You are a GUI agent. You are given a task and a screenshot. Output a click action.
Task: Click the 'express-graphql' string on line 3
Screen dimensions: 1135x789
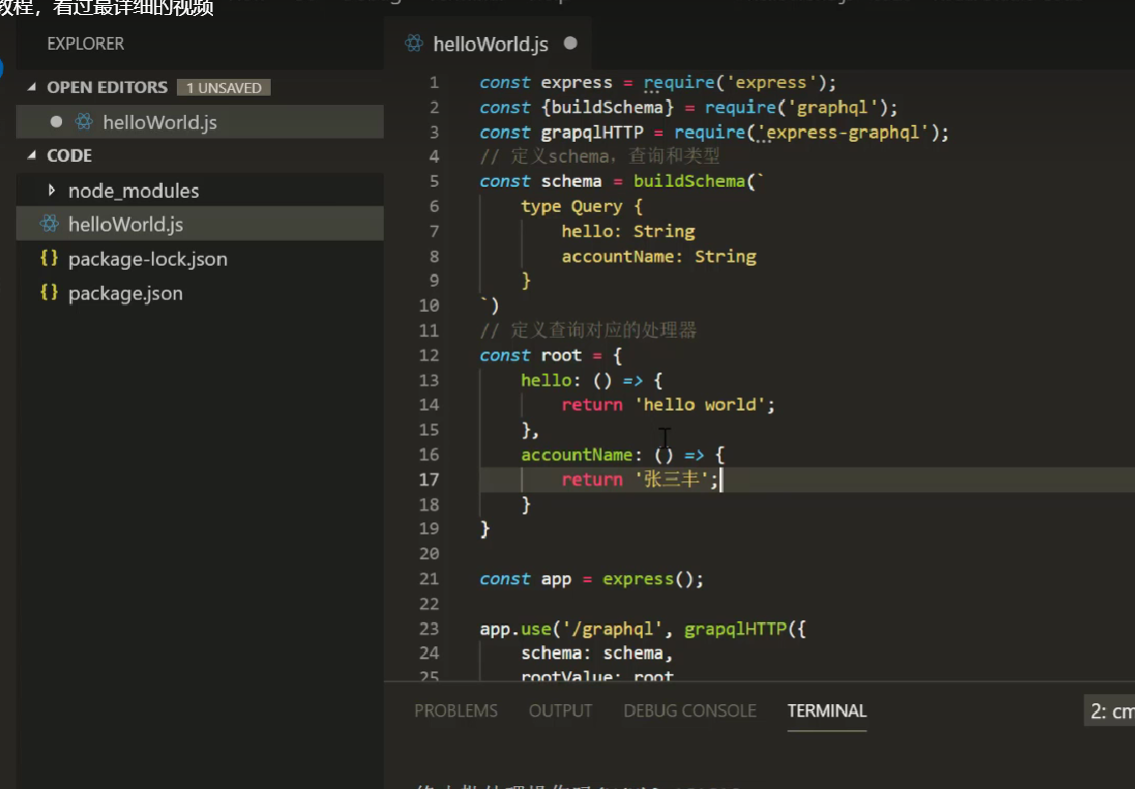coord(843,132)
